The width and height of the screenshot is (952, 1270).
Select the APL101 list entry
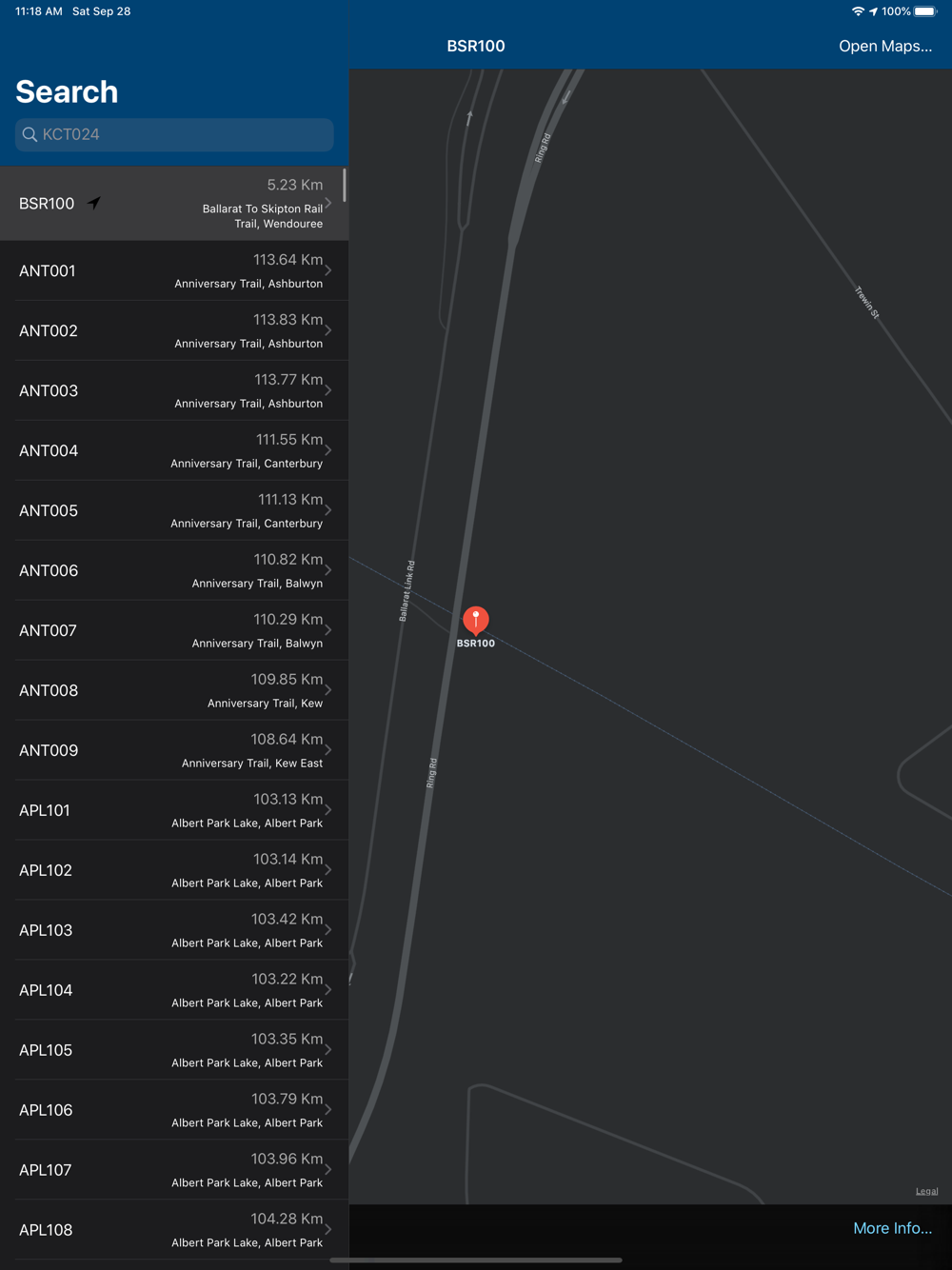pos(174,810)
